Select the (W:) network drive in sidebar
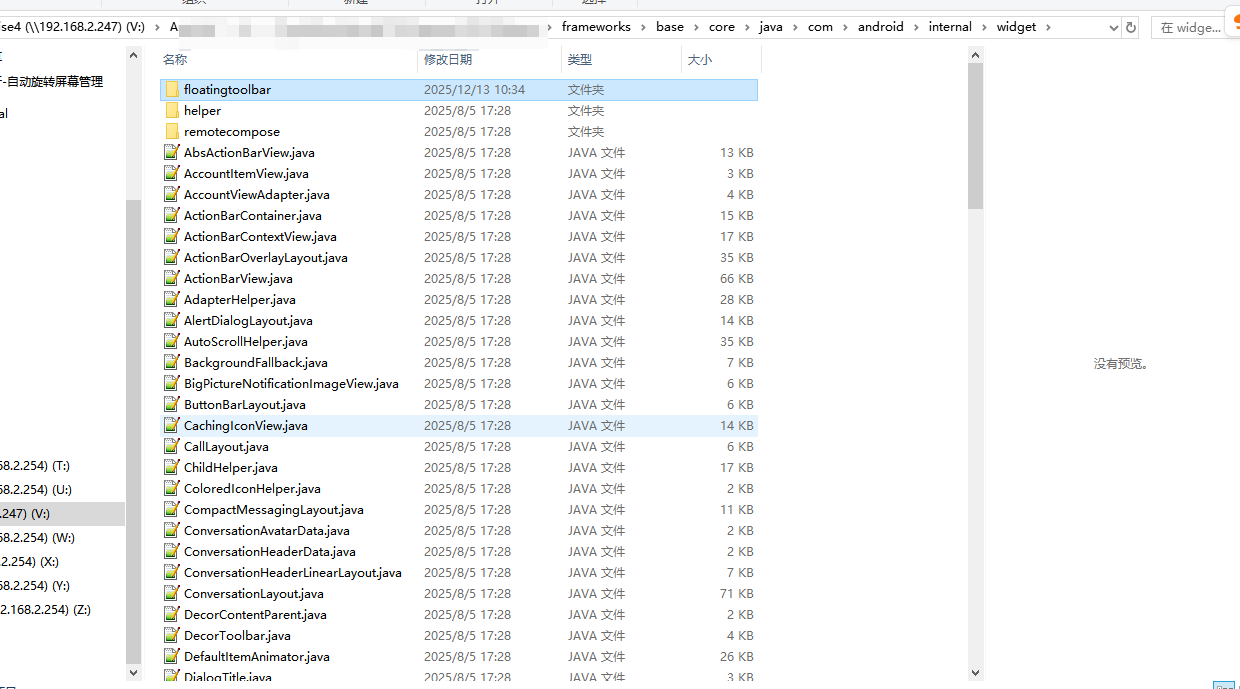The image size is (1240, 689). (x=37, y=538)
